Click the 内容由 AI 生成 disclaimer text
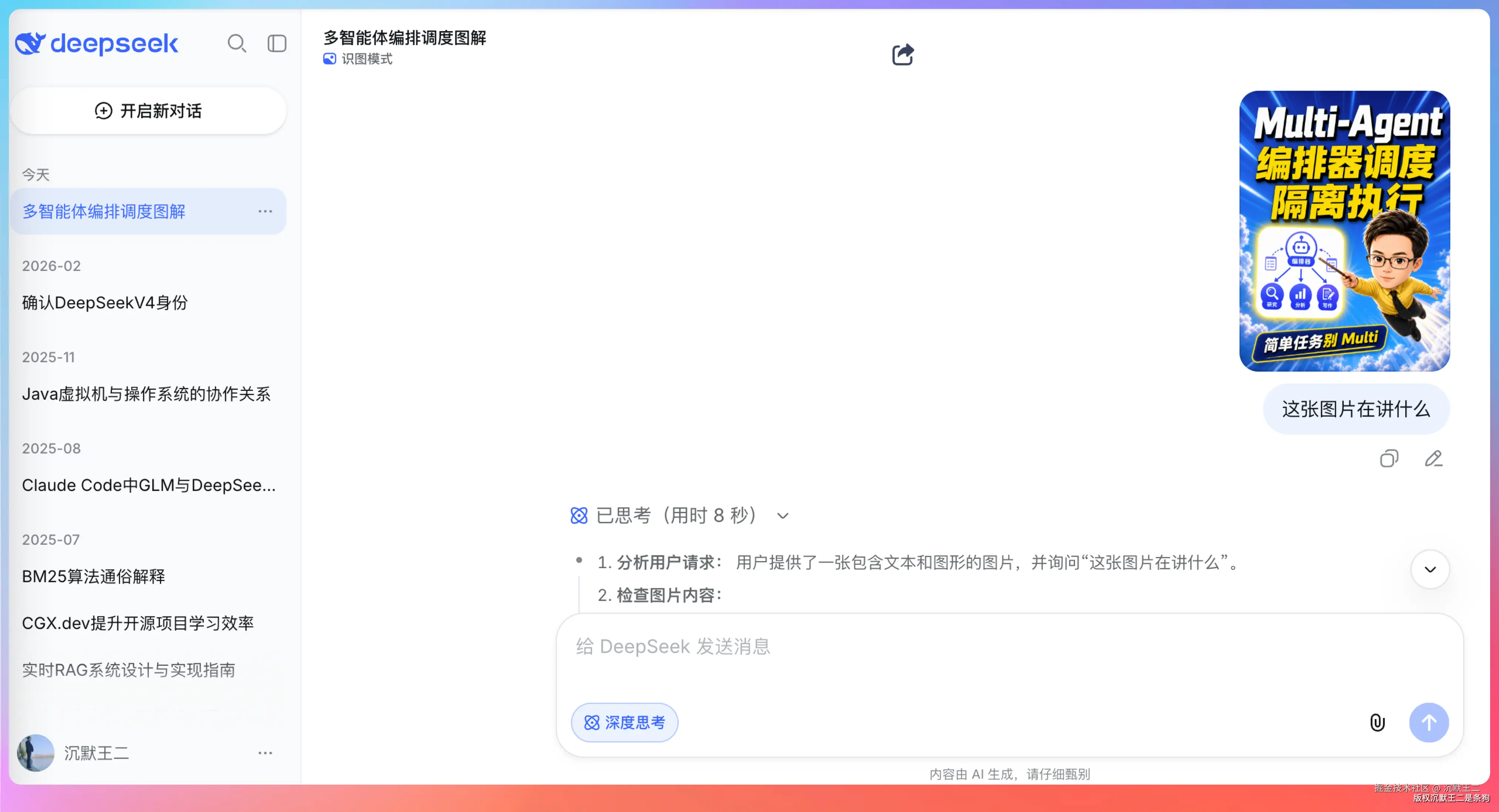This screenshot has width=1499, height=812. tap(1009, 774)
